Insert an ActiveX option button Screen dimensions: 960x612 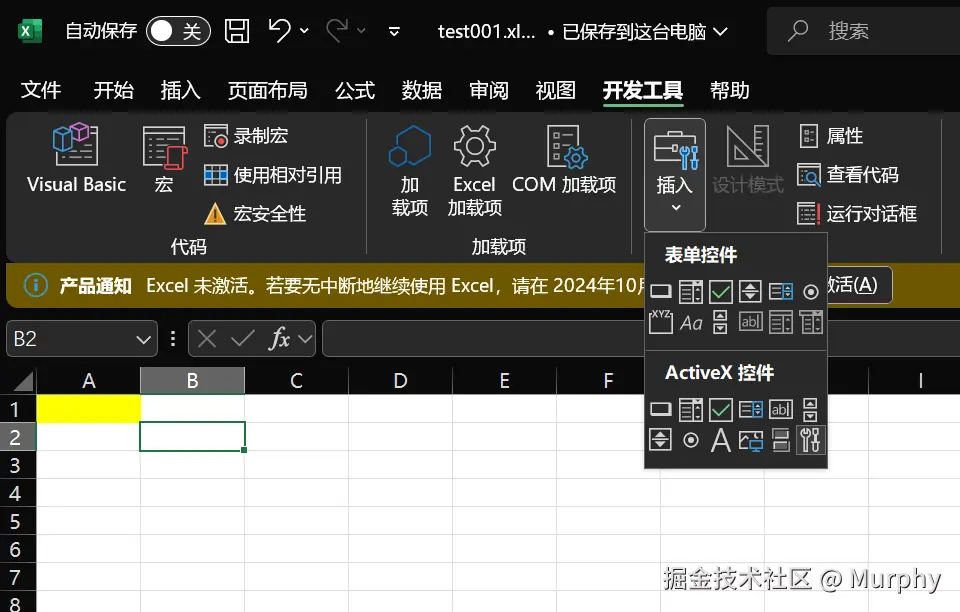(x=691, y=440)
